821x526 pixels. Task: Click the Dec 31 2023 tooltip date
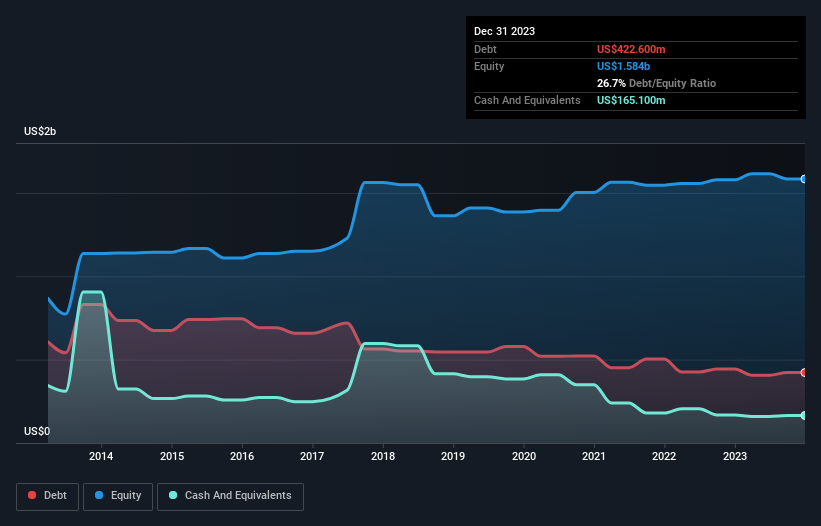pos(505,31)
